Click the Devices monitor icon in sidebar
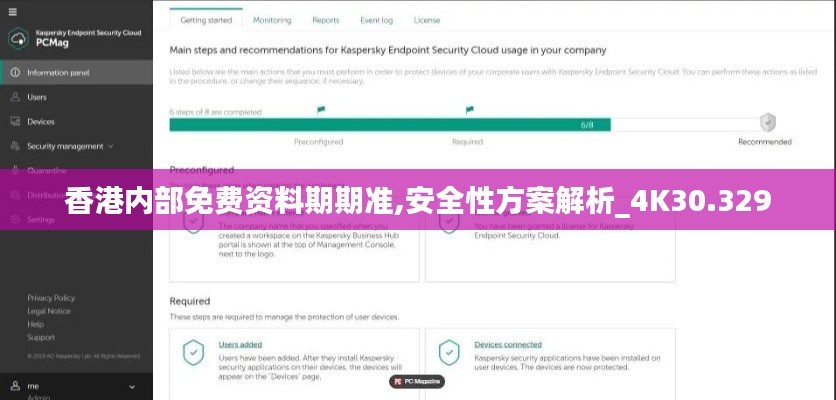Screen dimensions: 836x400 click(x=15, y=121)
